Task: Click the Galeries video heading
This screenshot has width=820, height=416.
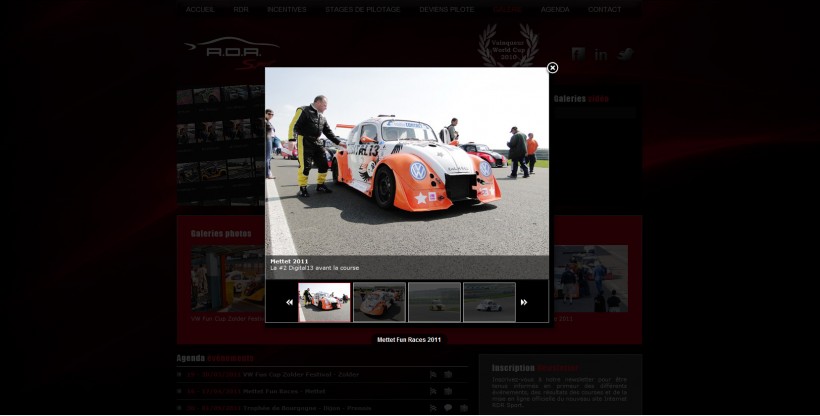Action: pos(581,99)
